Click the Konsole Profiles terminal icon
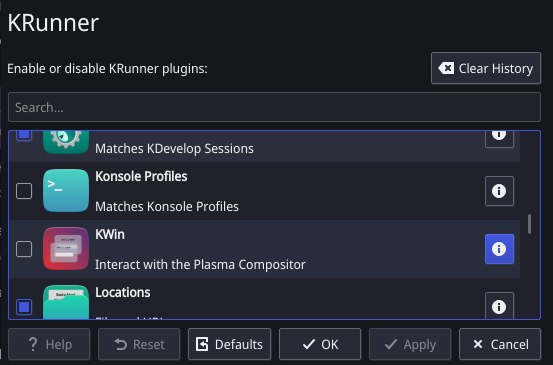Viewport: 553px width, 365px height. [66, 190]
